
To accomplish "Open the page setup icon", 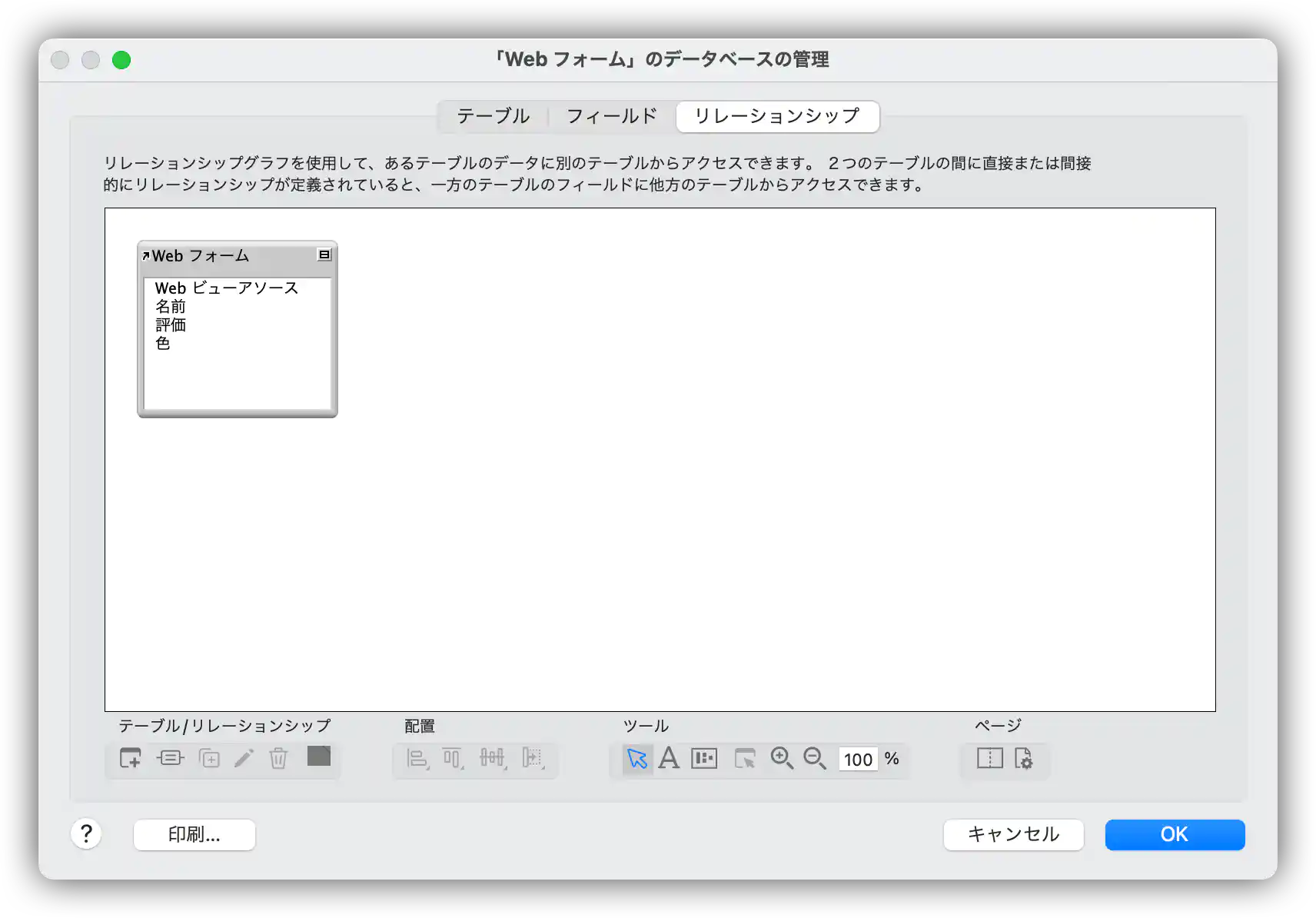I will (1024, 758).
